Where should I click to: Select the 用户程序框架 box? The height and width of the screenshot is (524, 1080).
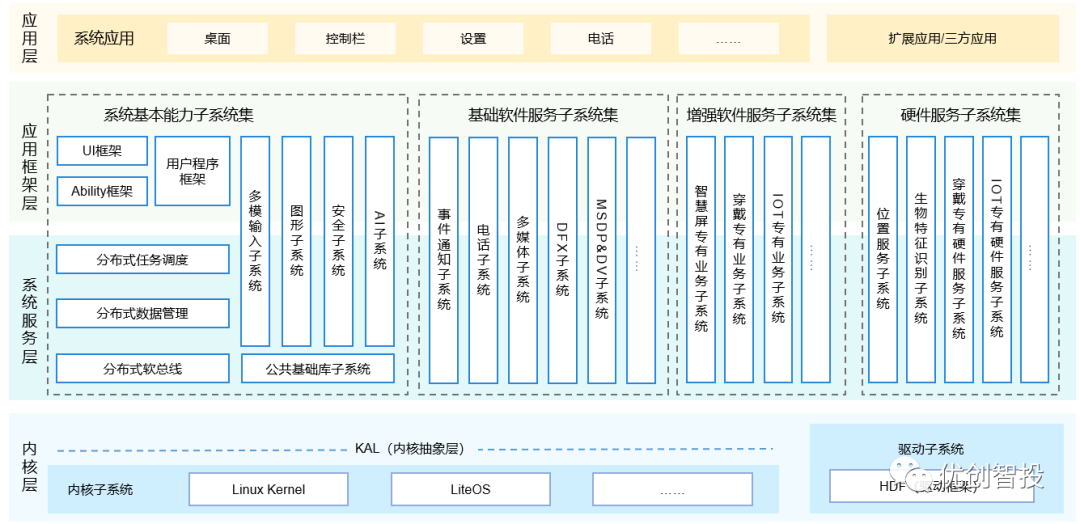click(192, 171)
